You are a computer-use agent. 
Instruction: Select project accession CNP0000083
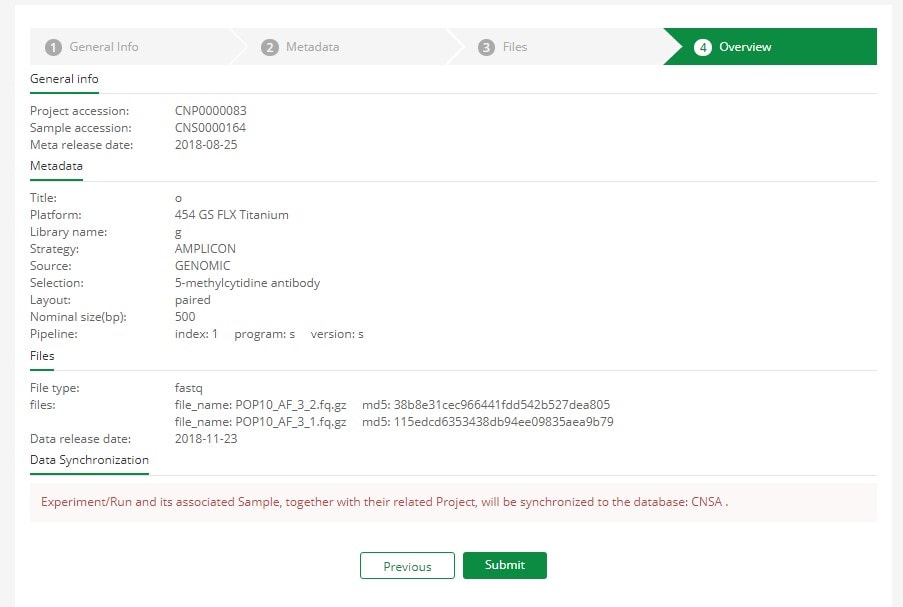pyautogui.click(x=210, y=111)
